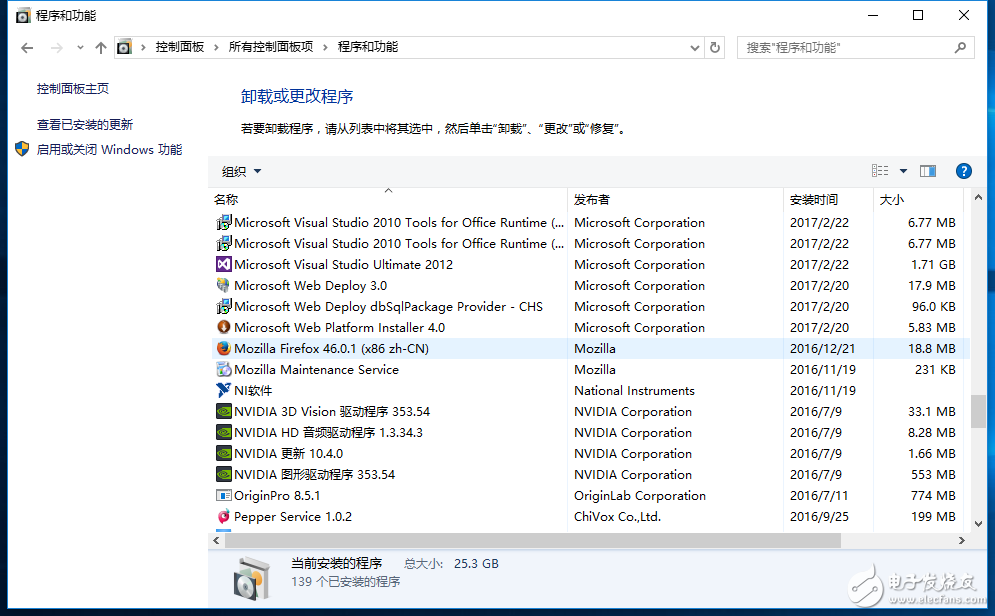The image size is (995, 616).
Task: Click the Web Deploy dbSqlPackage Provider icon
Action: (x=223, y=306)
